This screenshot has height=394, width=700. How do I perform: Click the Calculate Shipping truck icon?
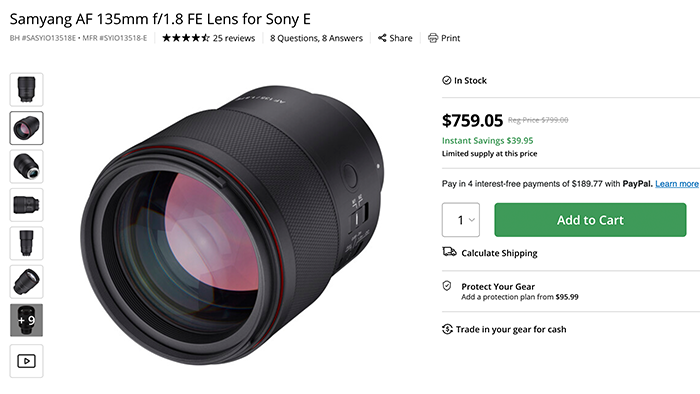pyautogui.click(x=449, y=252)
